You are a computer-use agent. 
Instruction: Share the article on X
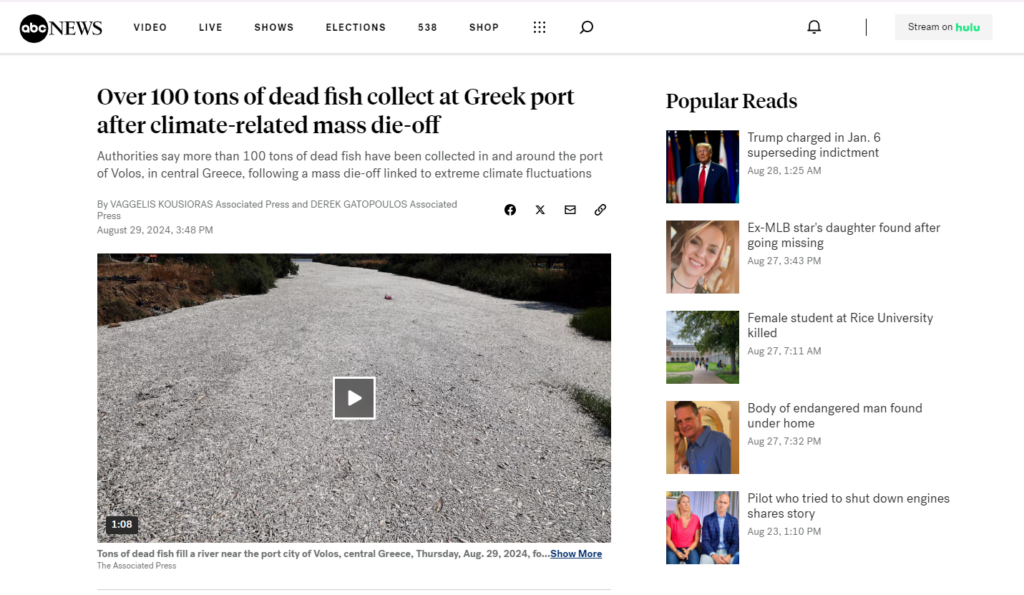[540, 210]
